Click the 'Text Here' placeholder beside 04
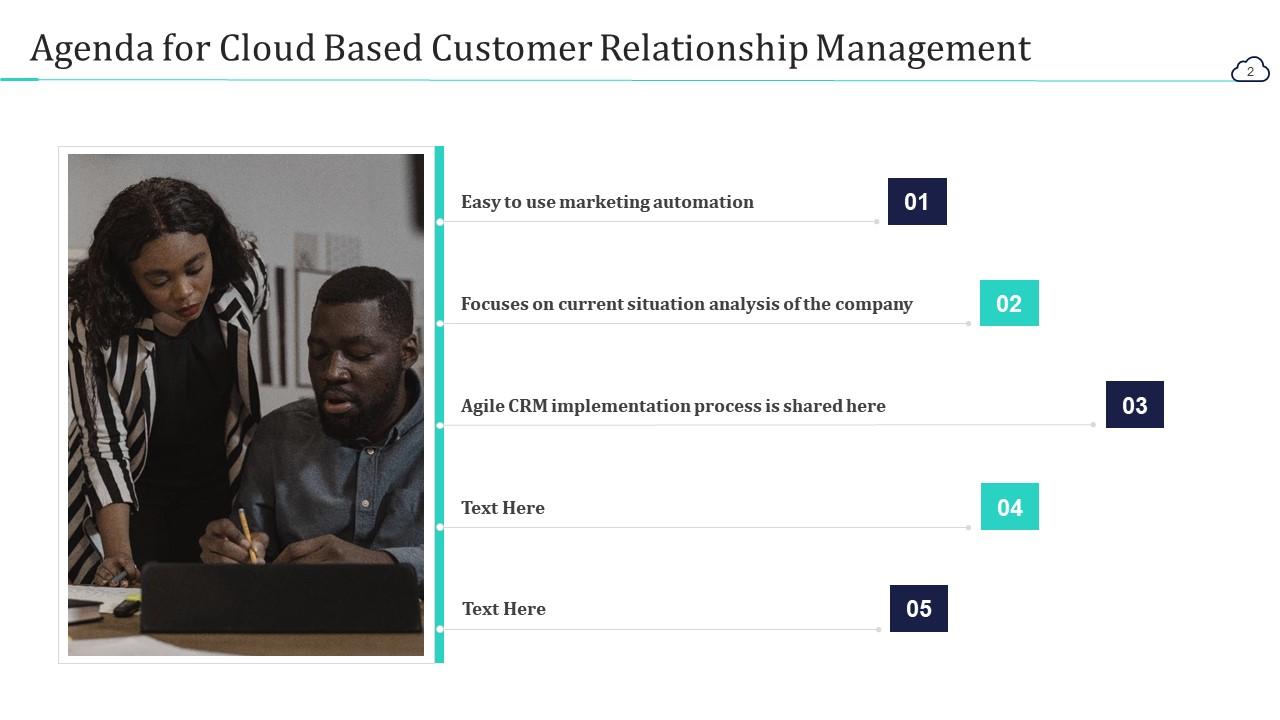Image resolution: width=1280 pixels, height=720 pixels. [x=503, y=508]
